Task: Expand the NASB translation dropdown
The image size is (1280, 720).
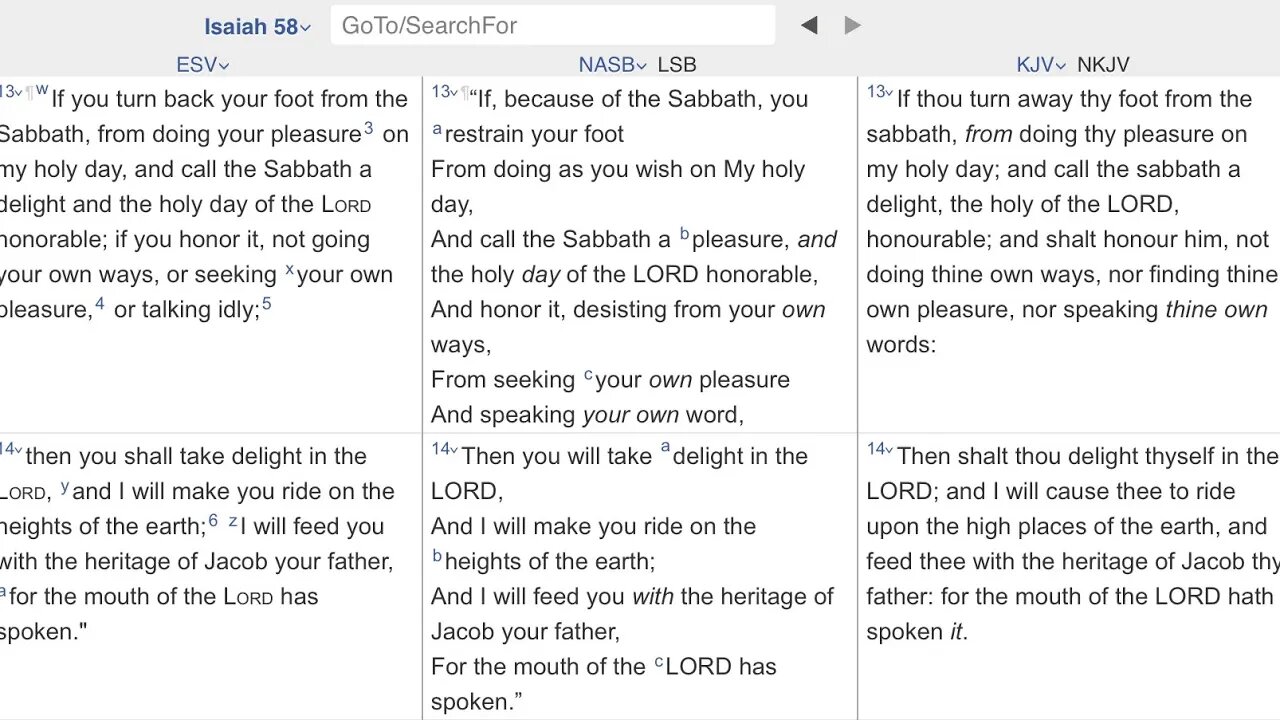Action: 612,65
